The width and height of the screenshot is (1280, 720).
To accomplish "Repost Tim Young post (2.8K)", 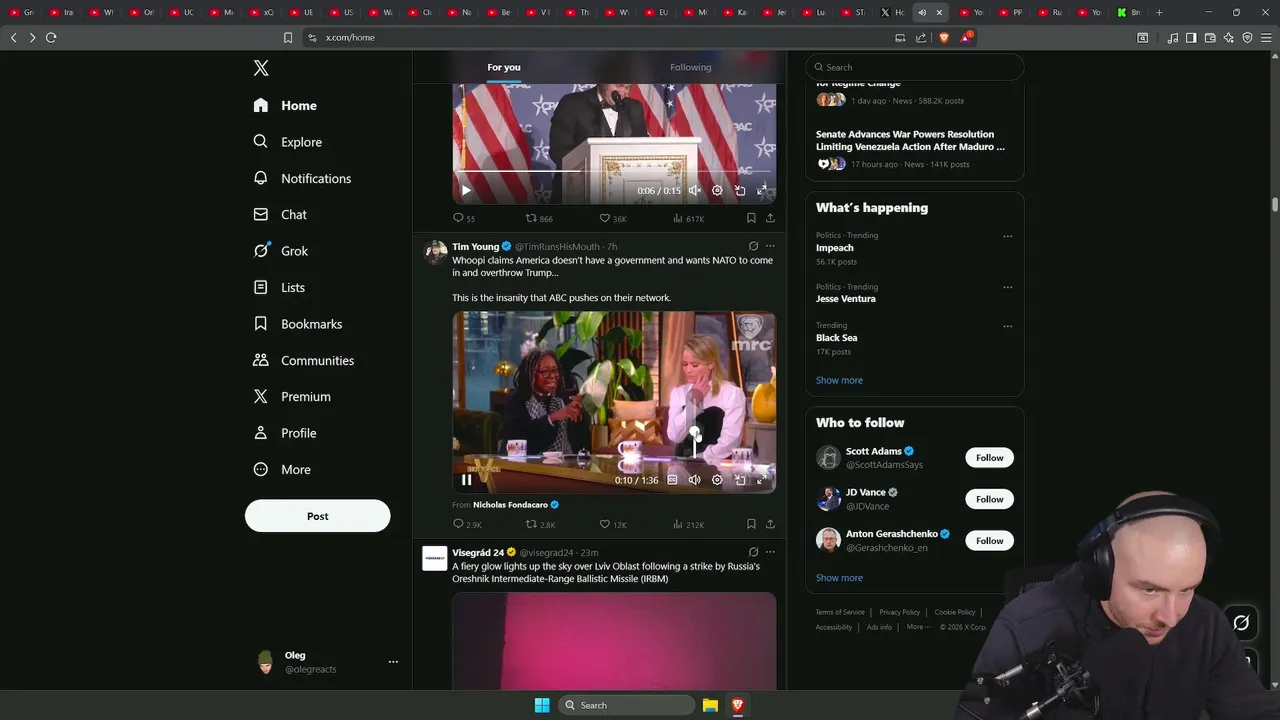I will [x=540, y=524].
